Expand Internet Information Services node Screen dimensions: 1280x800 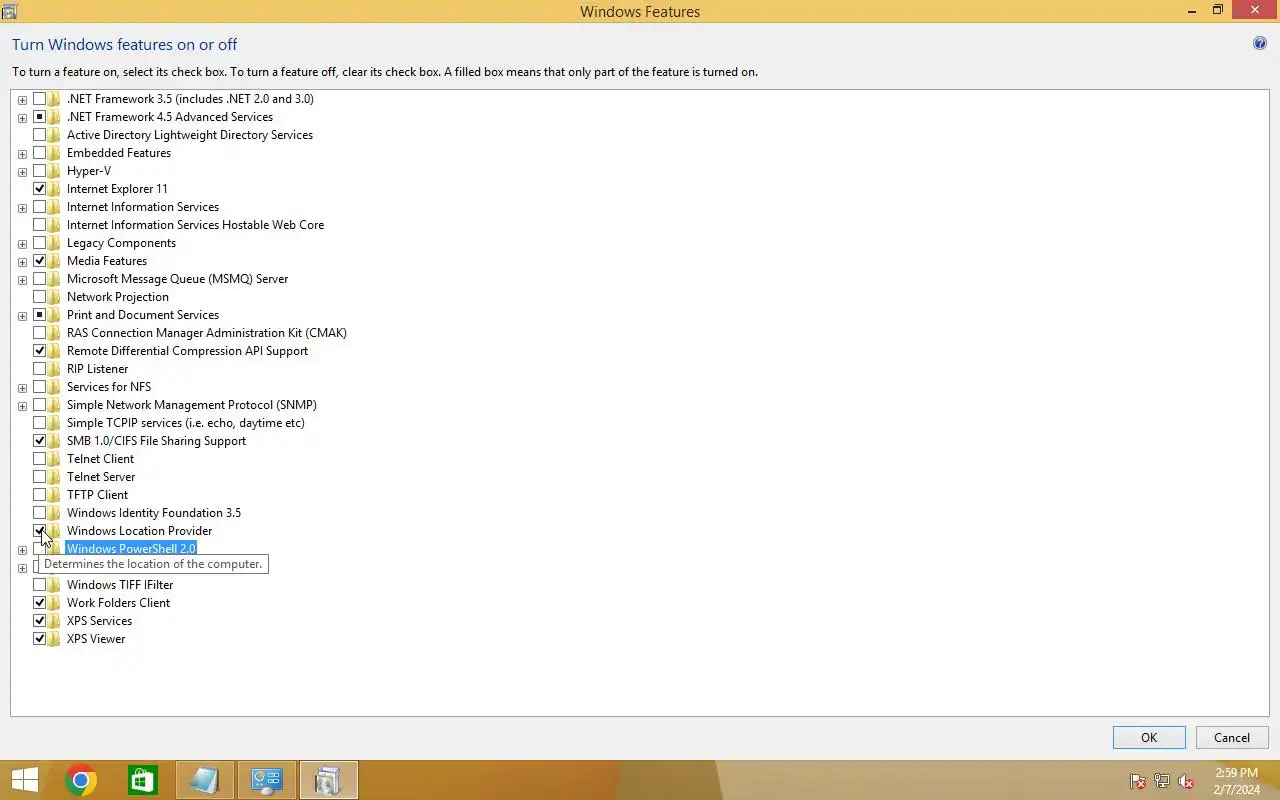click(22, 208)
